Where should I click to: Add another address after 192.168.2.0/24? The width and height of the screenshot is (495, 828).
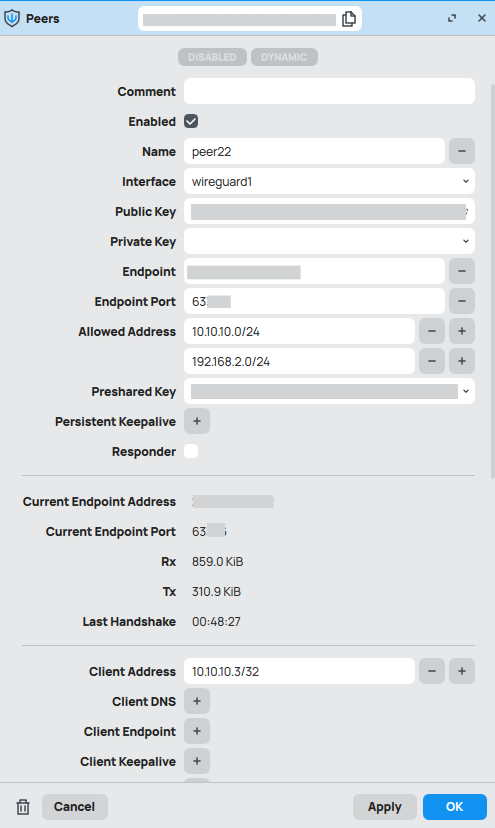click(462, 361)
